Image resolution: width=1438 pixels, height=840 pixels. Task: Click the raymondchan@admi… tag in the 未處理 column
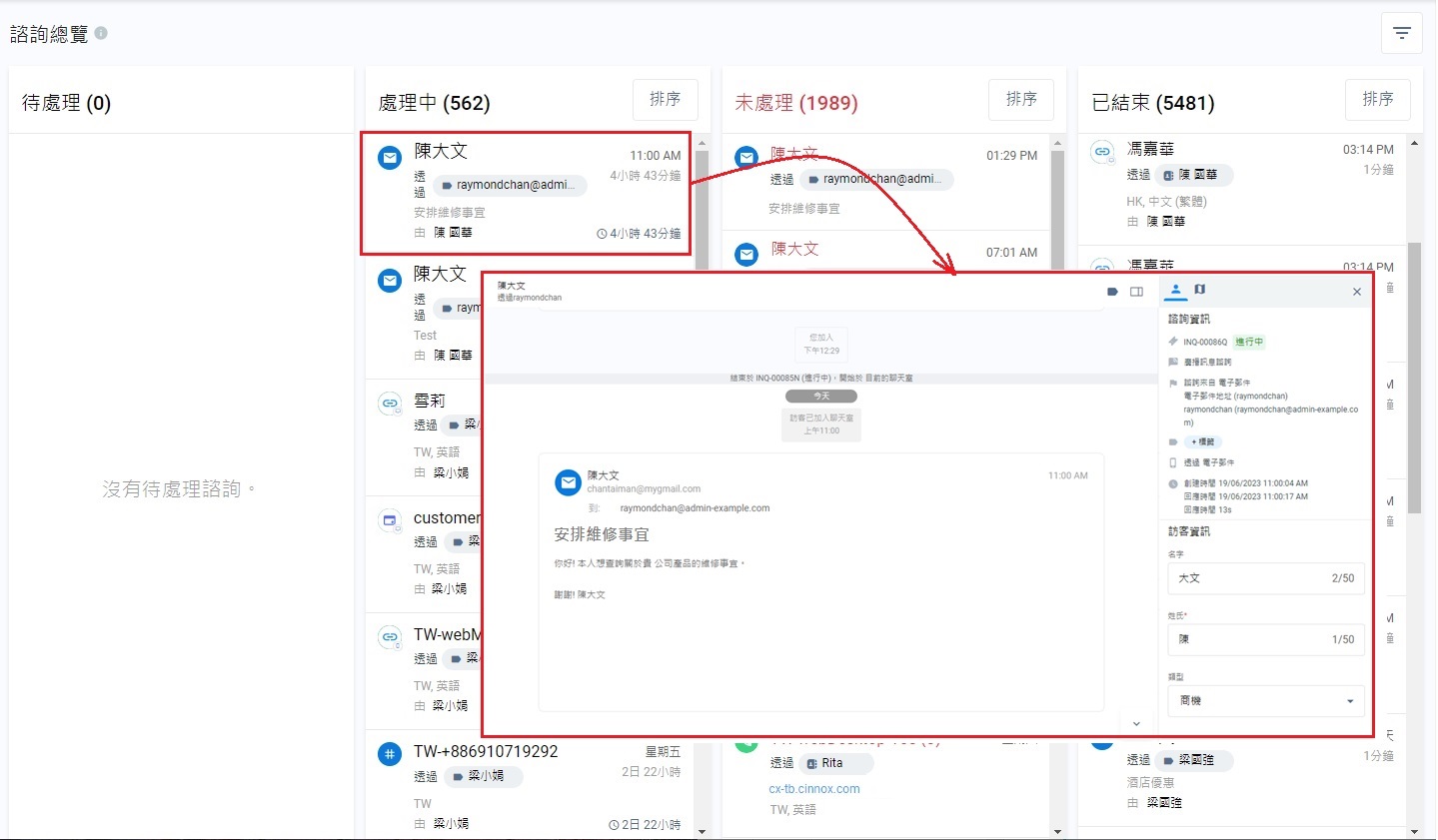(876, 180)
